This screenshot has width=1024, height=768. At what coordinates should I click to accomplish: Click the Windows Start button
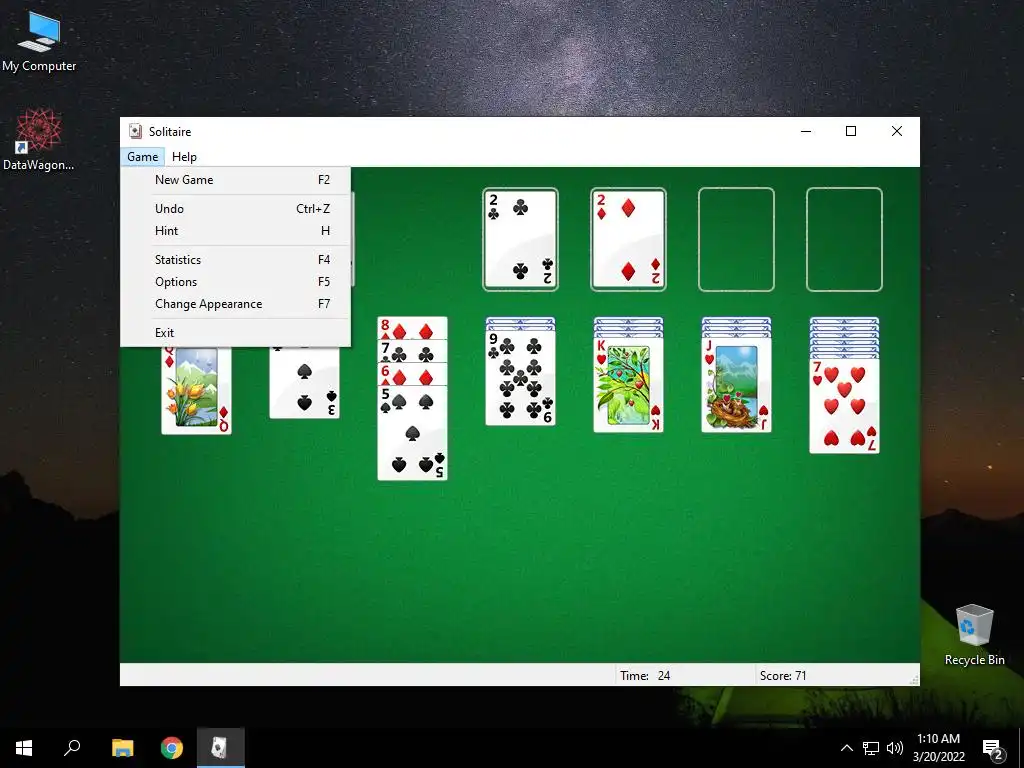(x=24, y=748)
